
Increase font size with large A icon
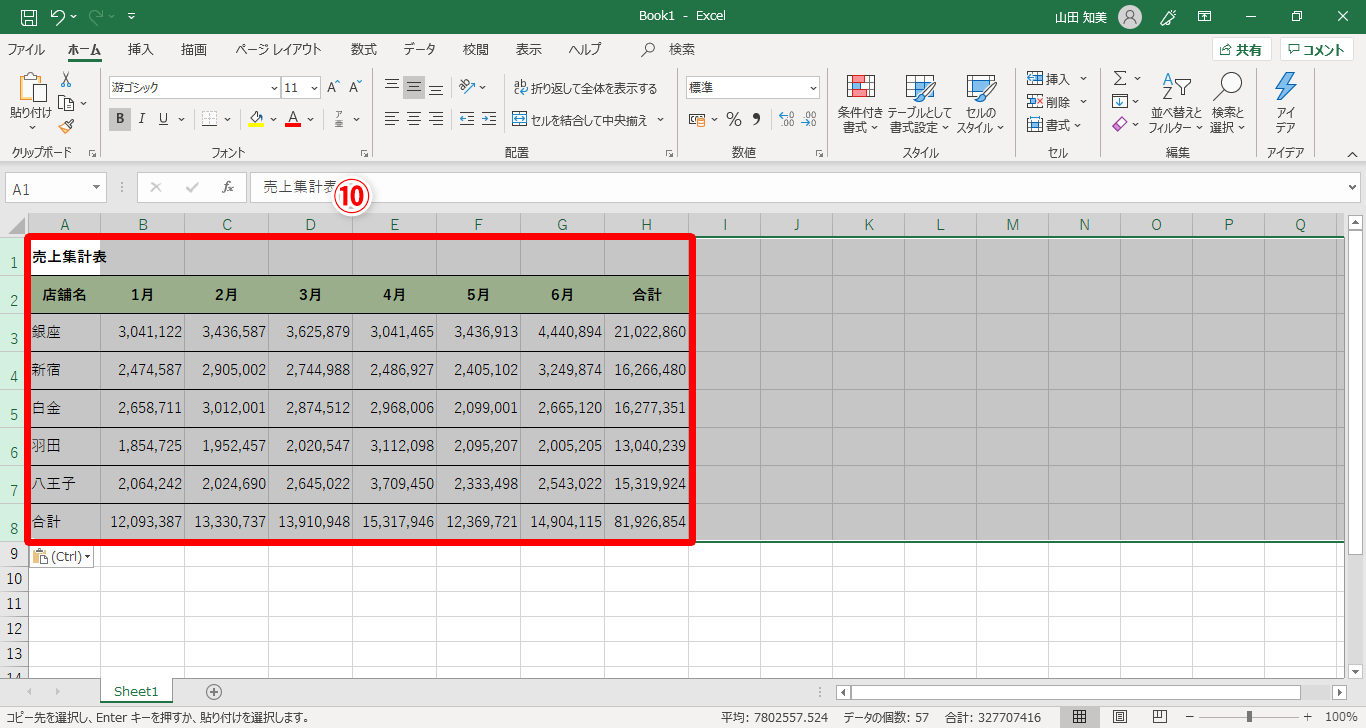pos(333,88)
